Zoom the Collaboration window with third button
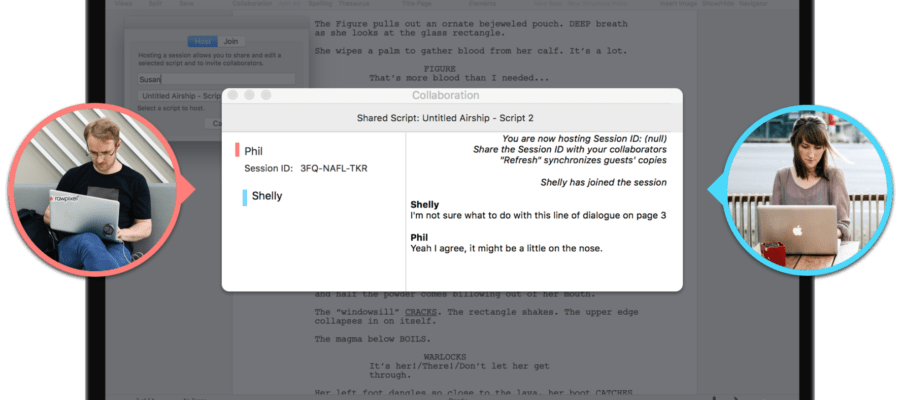 (266, 95)
